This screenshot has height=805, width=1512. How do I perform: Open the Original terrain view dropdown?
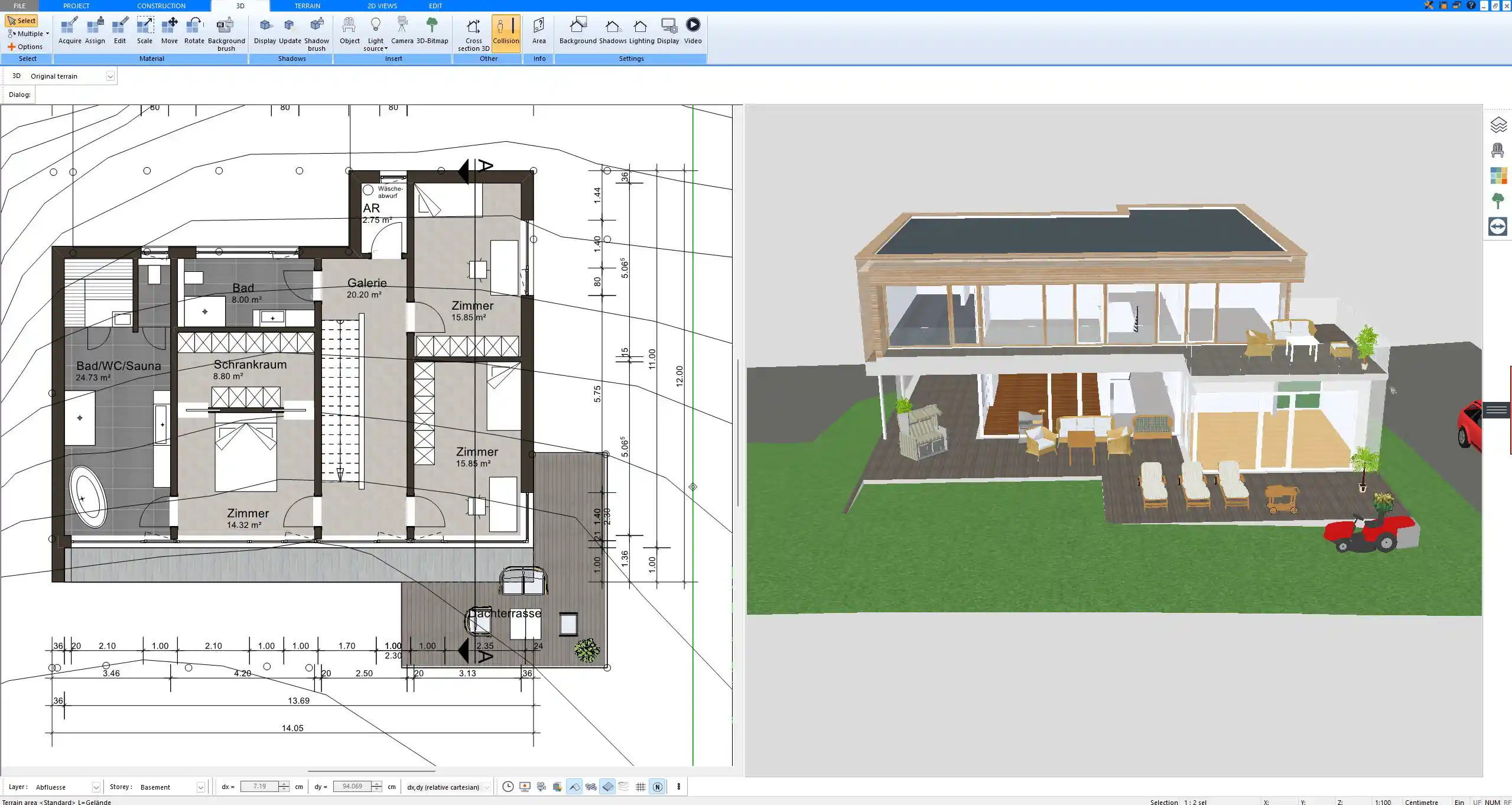pos(110,76)
